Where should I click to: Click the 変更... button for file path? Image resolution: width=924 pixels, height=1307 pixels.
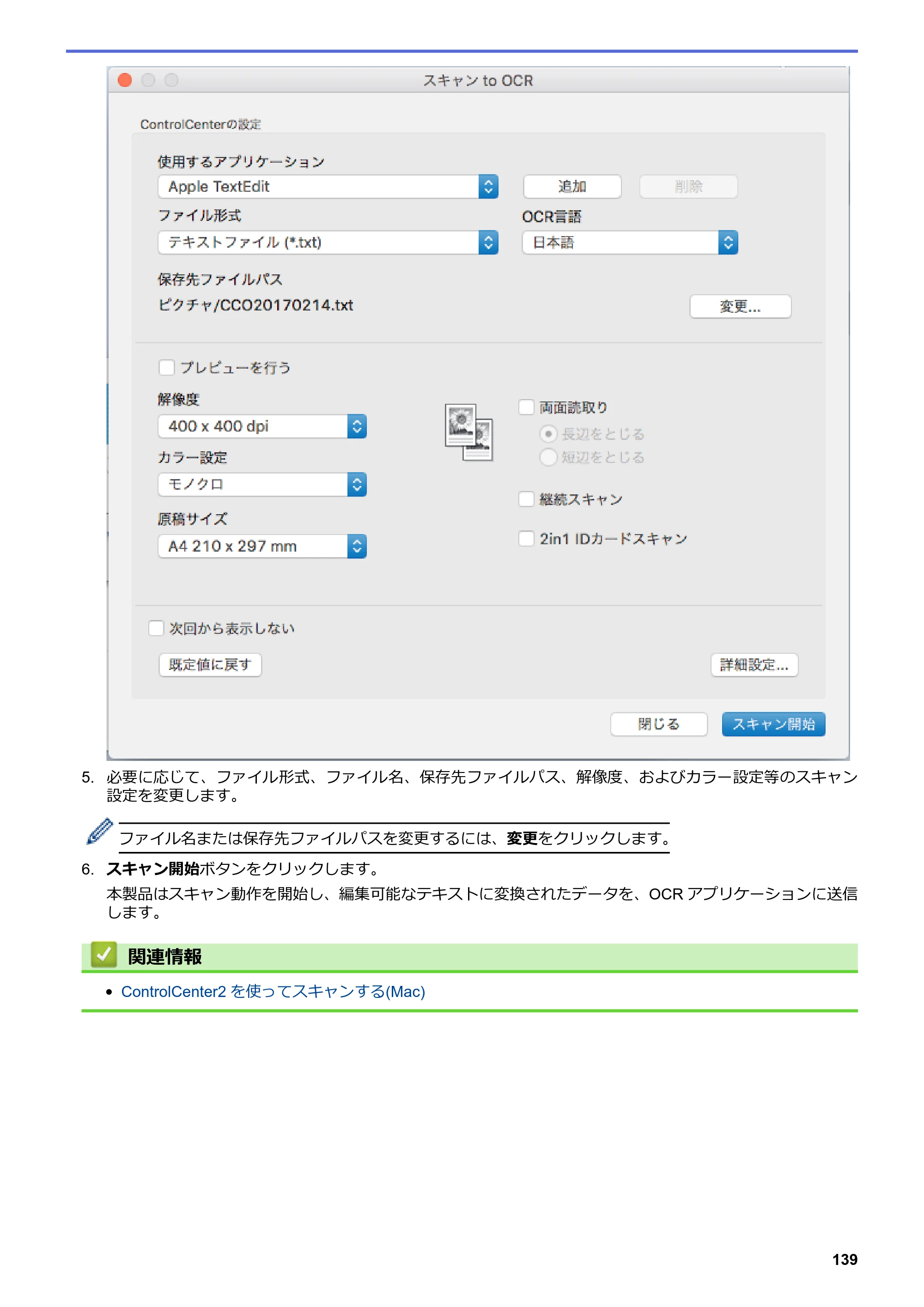coord(740,307)
